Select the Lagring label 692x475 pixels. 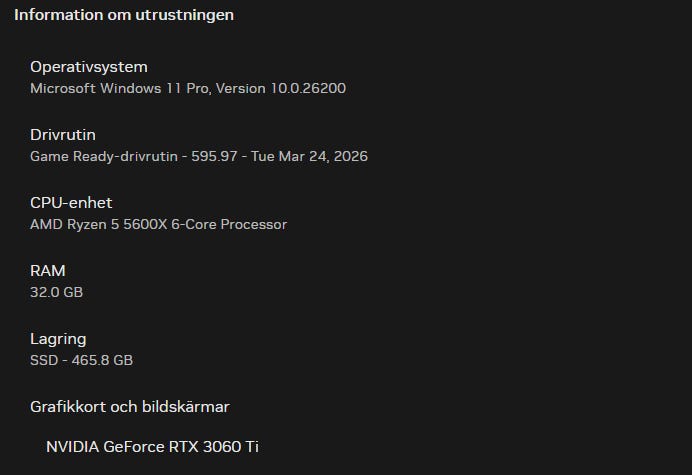[x=58, y=339]
